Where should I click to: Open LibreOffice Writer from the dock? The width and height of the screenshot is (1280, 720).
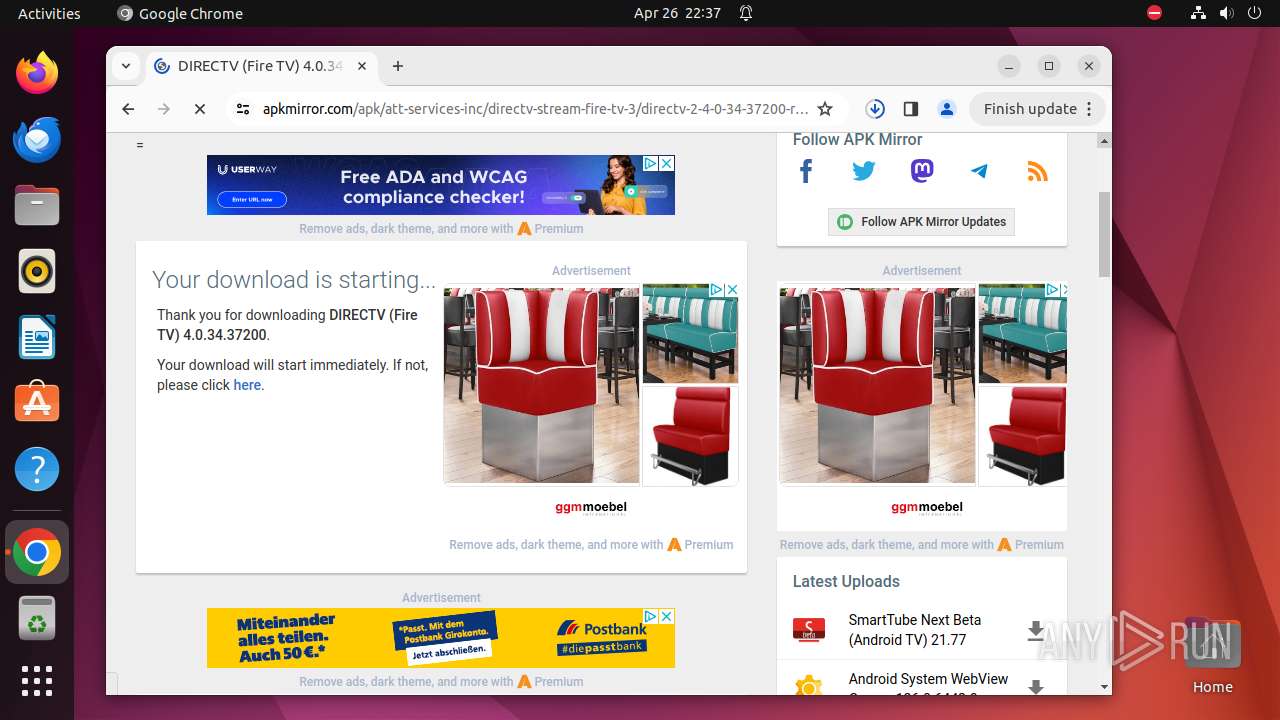click(37, 337)
